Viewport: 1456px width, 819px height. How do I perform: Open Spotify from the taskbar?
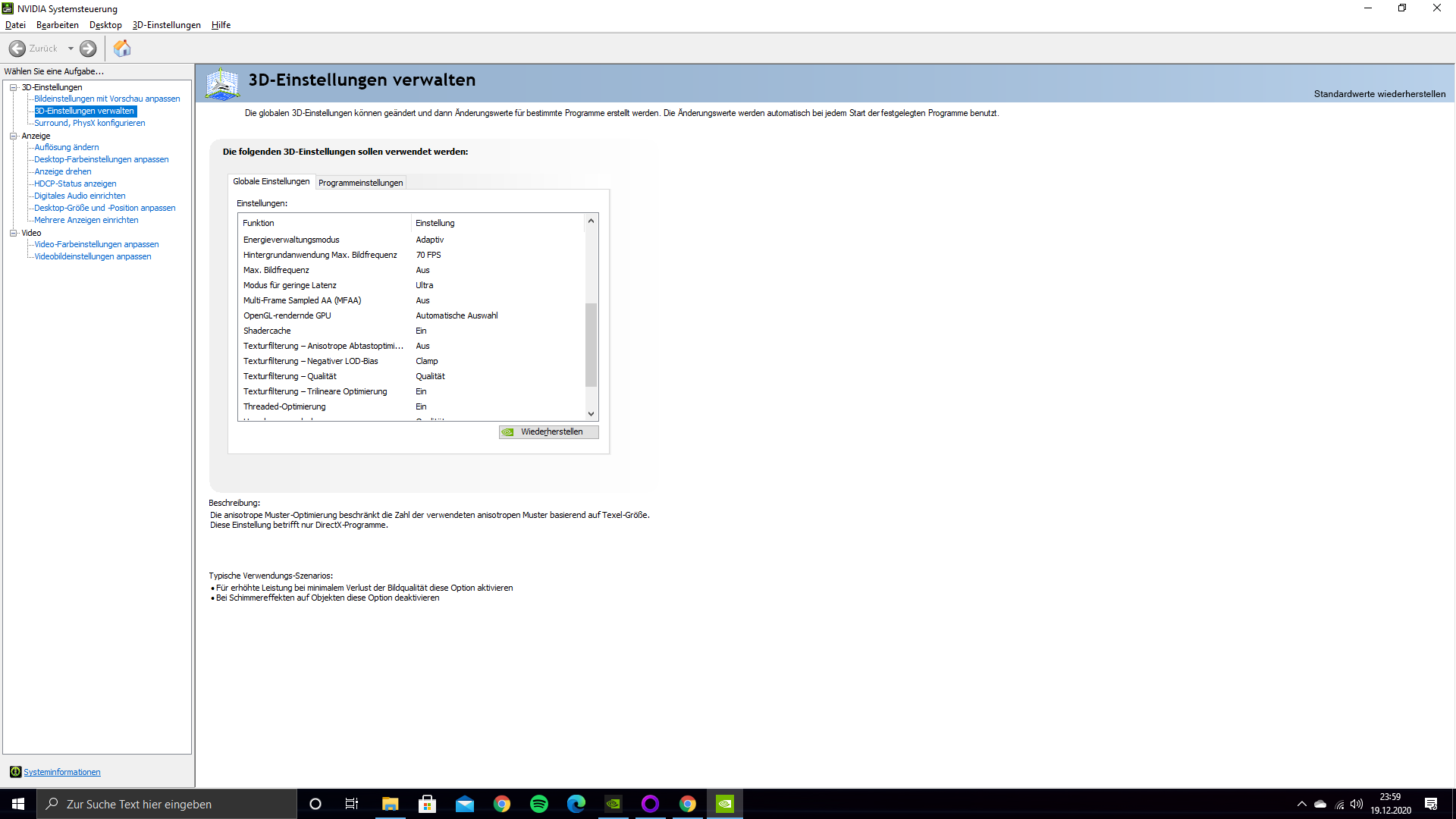539,804
